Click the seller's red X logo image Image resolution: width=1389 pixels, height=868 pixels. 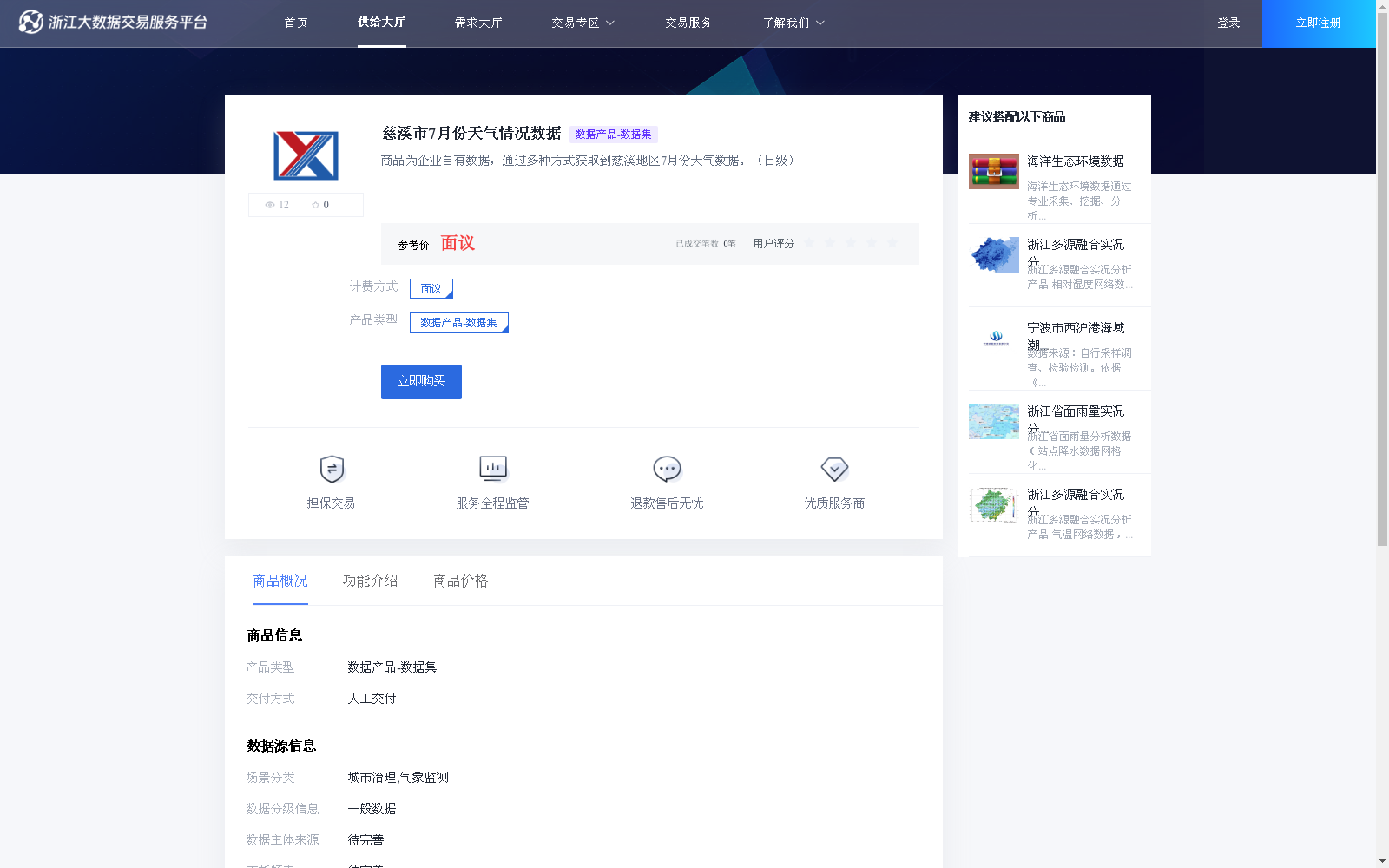[306, 155]
